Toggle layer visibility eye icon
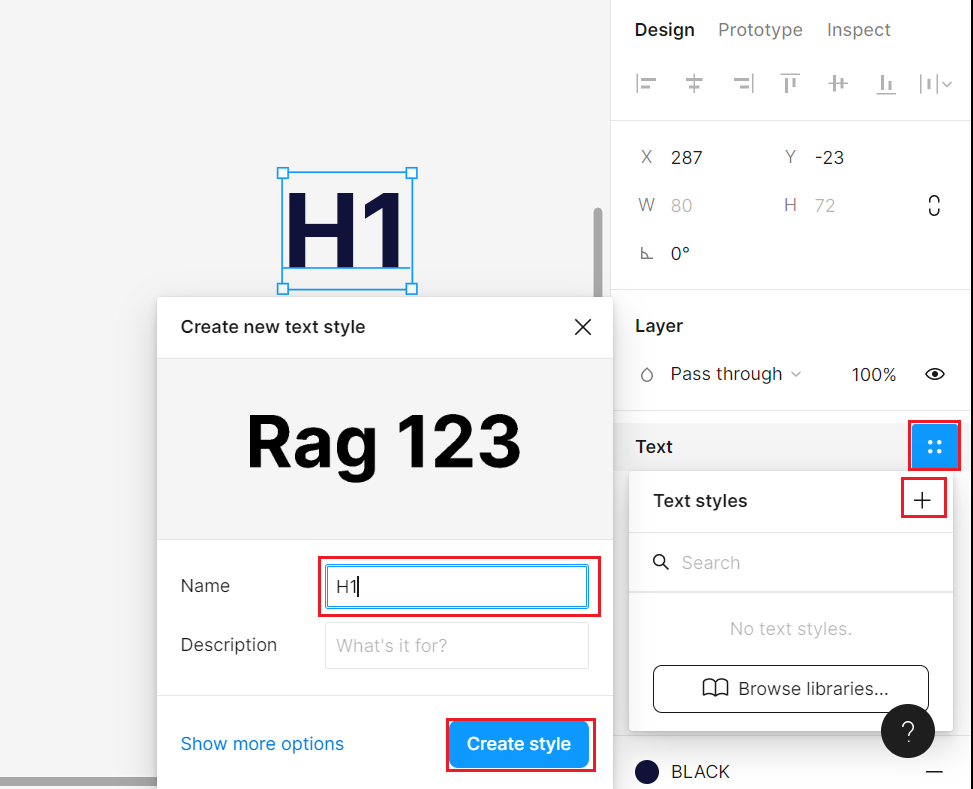 click(935, 374)
